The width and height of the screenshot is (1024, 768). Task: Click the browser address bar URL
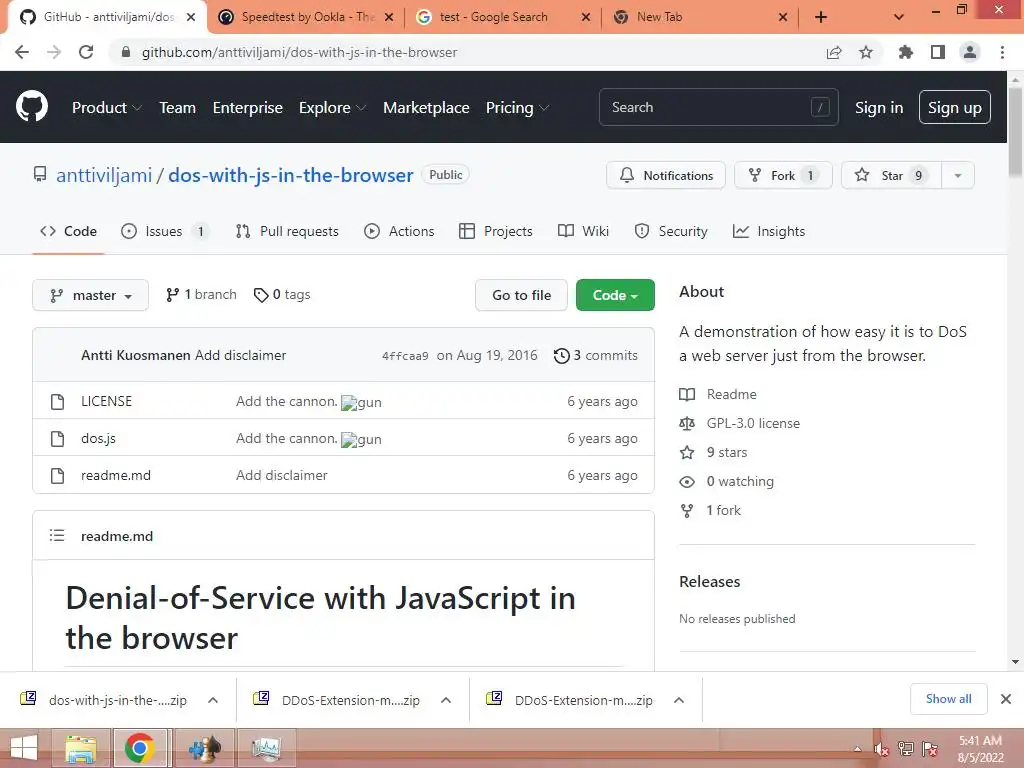(299, 52)
